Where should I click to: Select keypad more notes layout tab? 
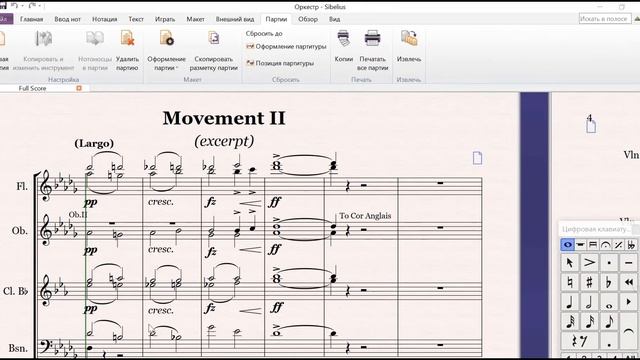click(580, 245)
